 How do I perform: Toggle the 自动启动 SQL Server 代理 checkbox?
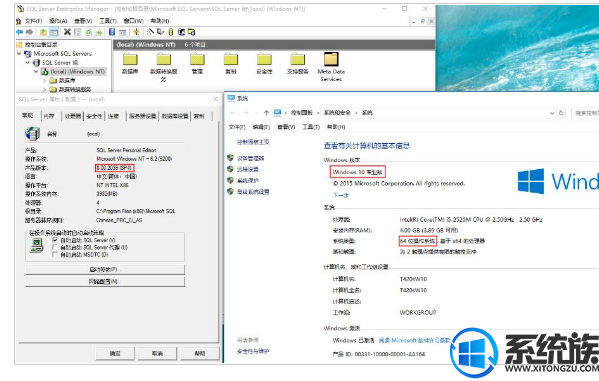[55, 247]
